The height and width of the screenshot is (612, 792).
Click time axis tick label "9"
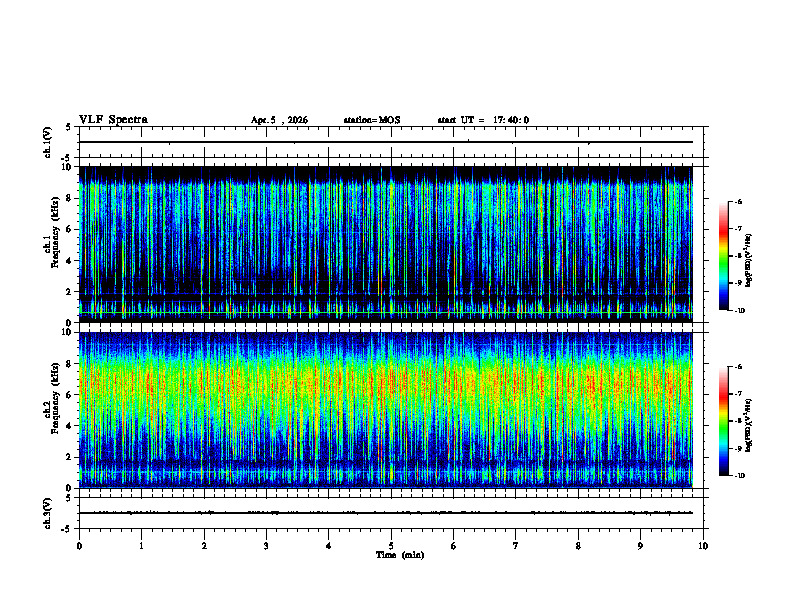click(640, 546)
